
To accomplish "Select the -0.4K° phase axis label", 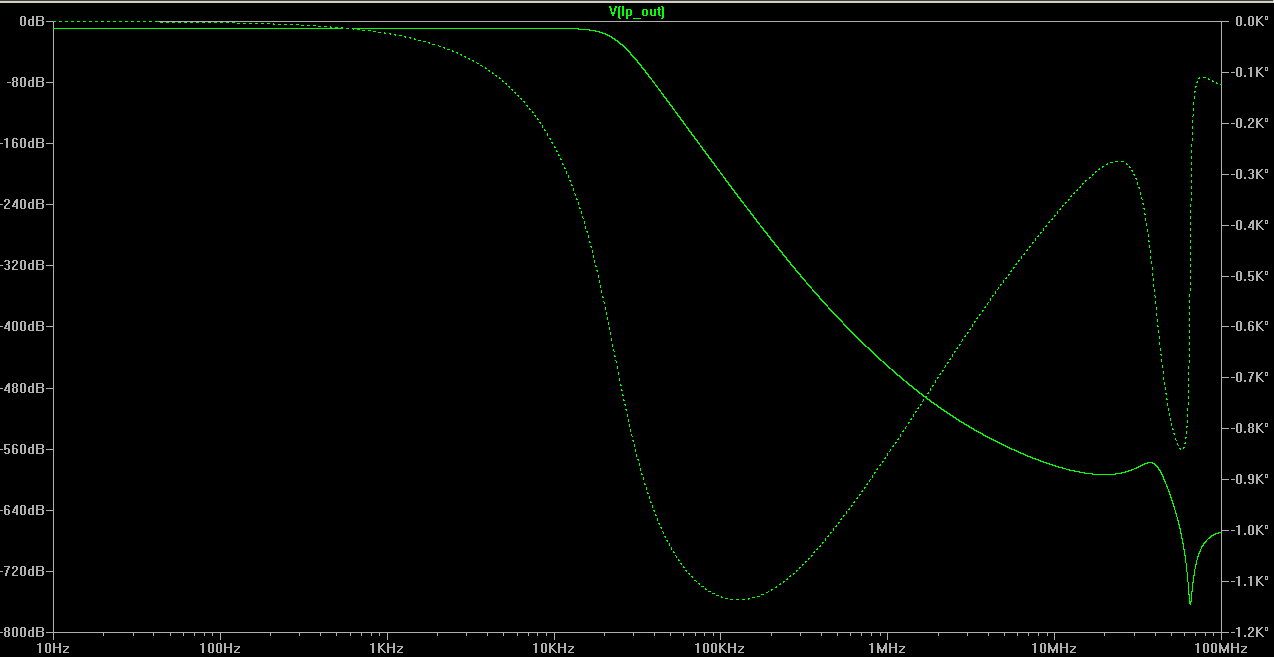I will [1250, 225].
